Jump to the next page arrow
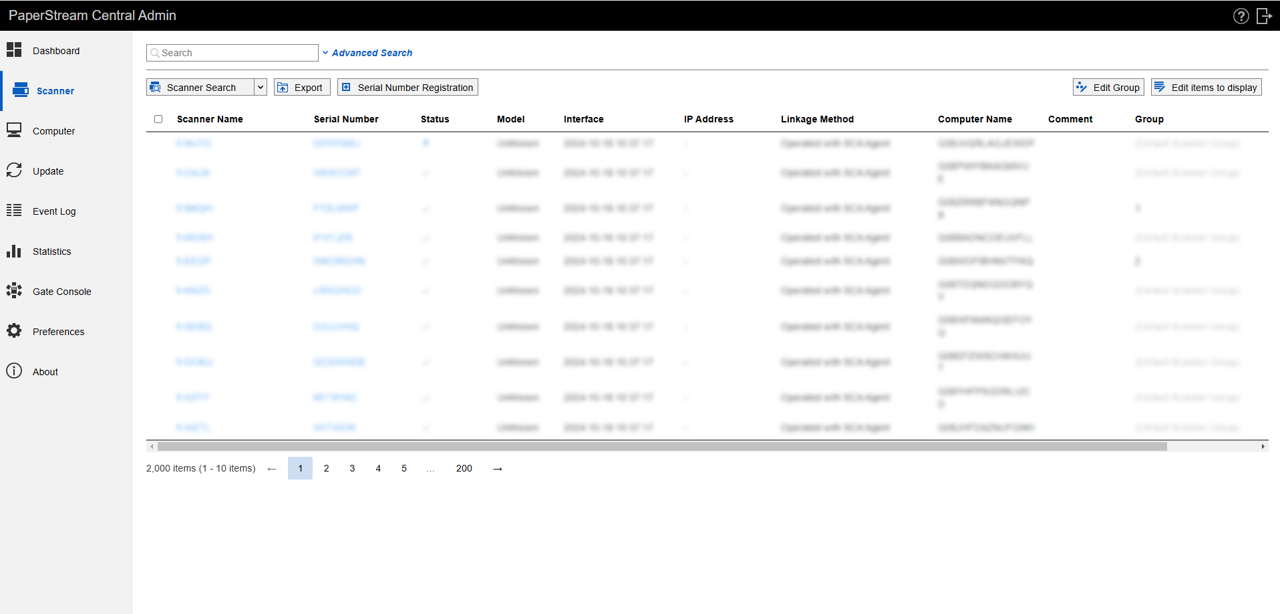Viewport: 1280px width, 614px height. [x=498, y=468]
